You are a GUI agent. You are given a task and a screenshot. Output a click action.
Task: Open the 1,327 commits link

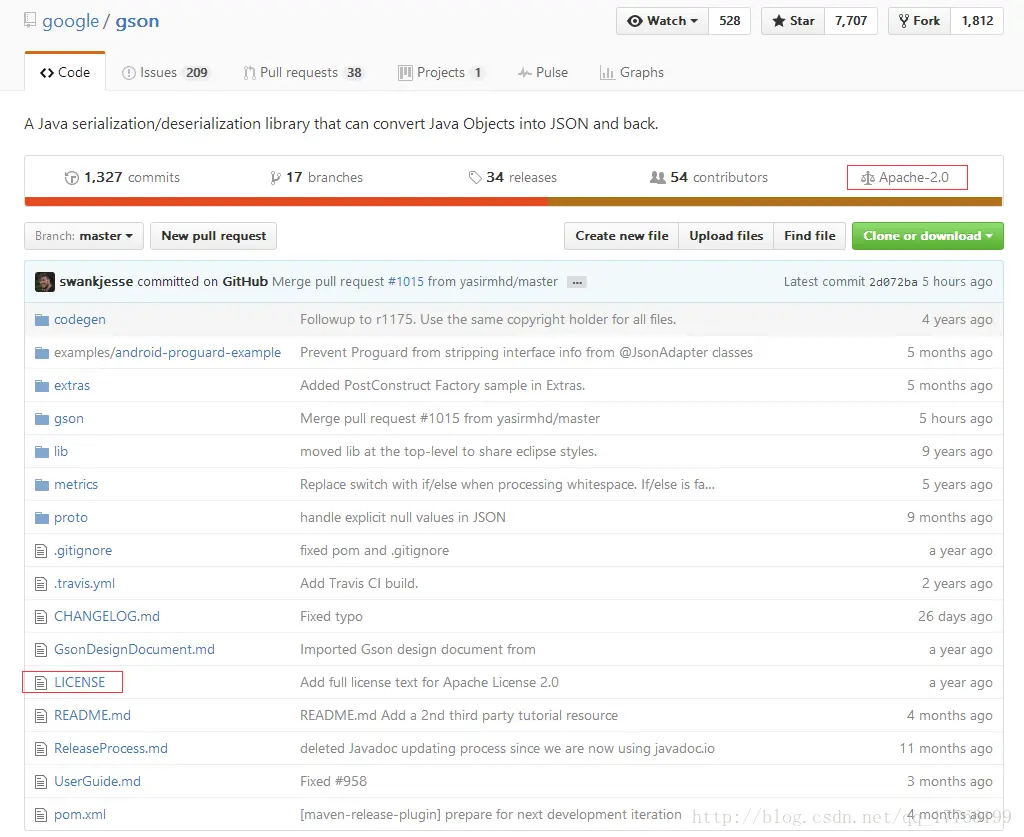point(122,178)
